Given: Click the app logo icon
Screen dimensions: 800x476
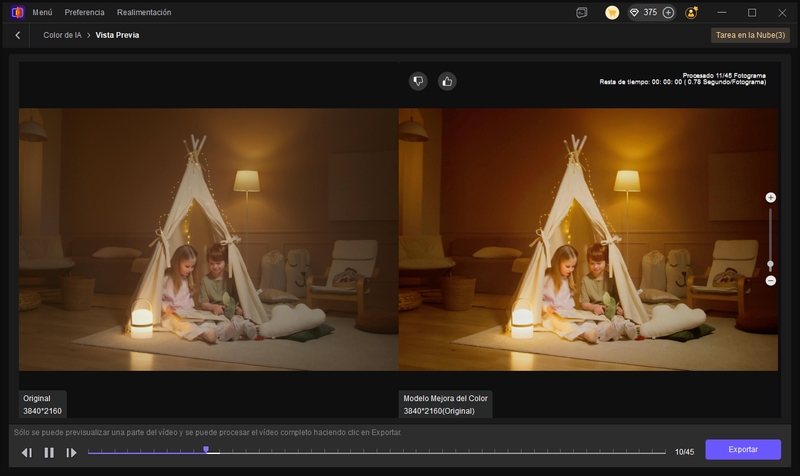Looking at the screenshot, I should pyautogui.click(x=17, y=12).
